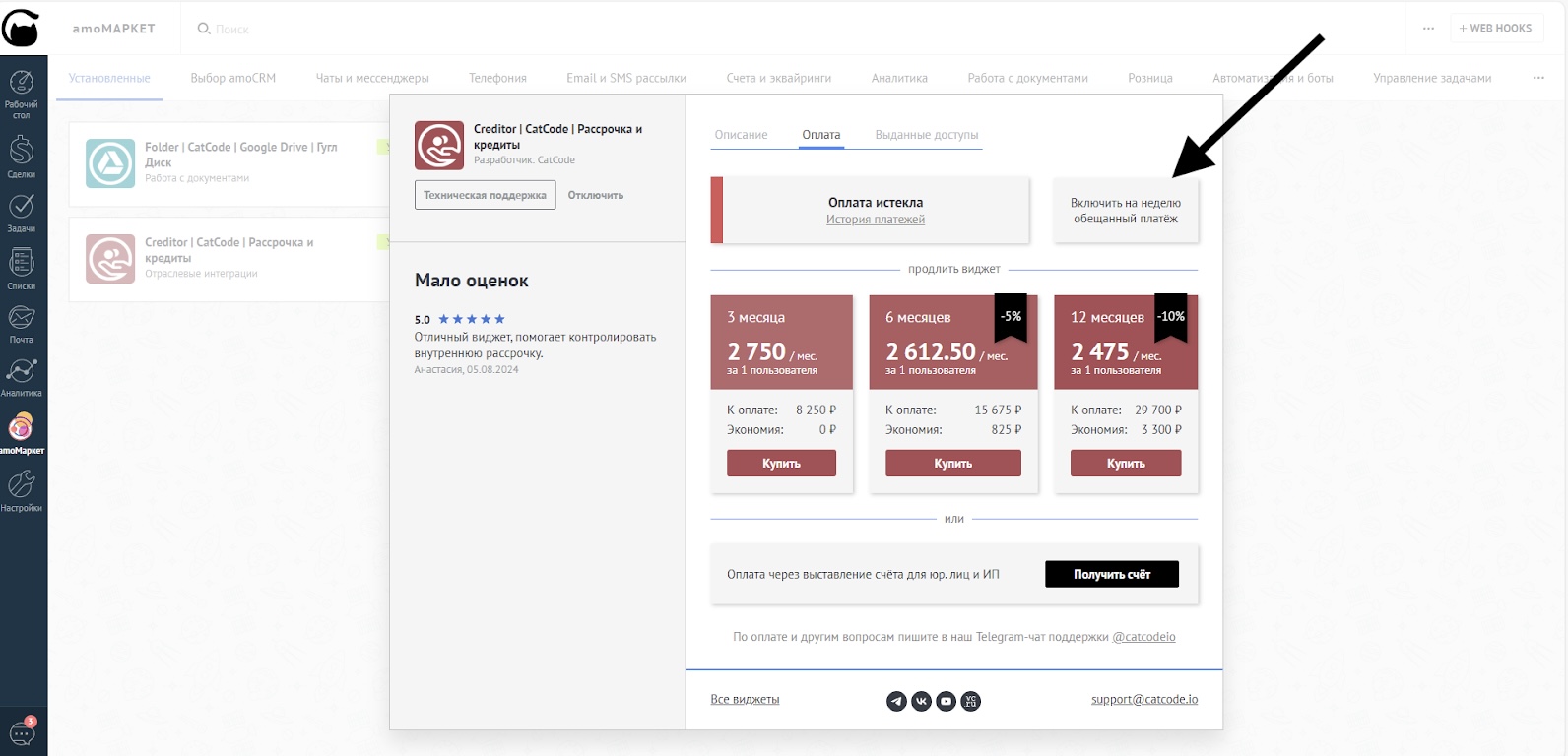The image size is (1568, 756).
Task: Click + WEB HOOKS button
Action: (x=1495, y=29)
